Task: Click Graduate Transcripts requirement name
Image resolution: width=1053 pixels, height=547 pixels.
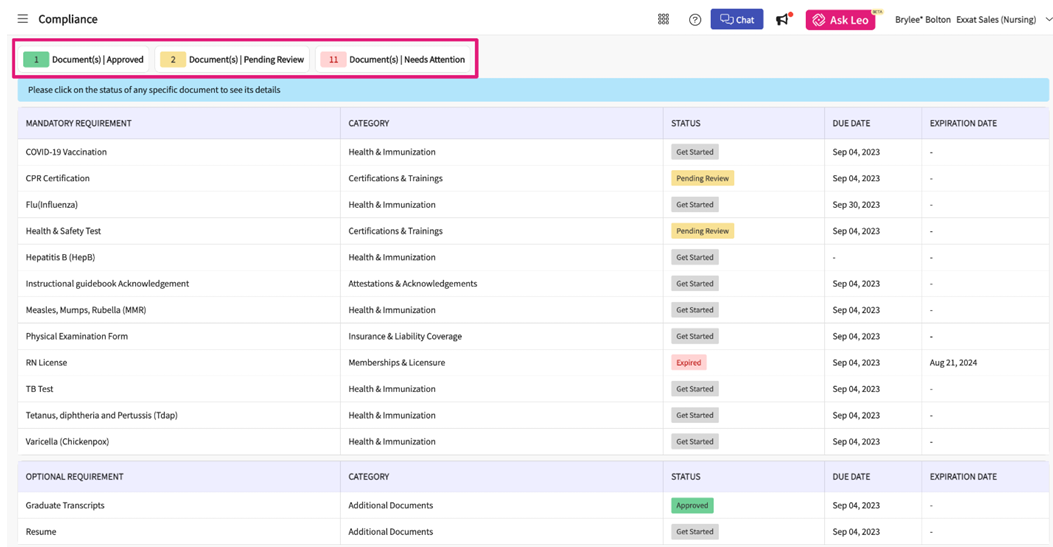Action: point(65,505)
